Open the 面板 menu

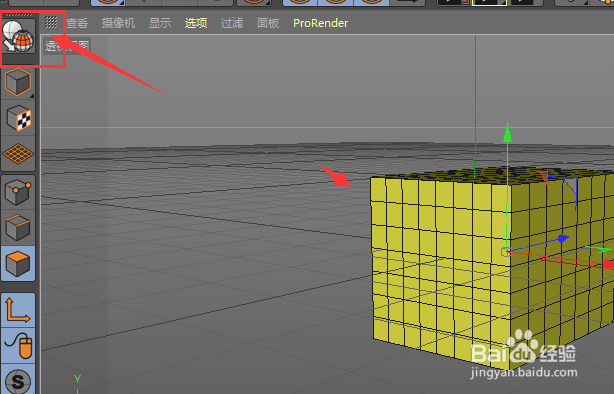point(268,23)
